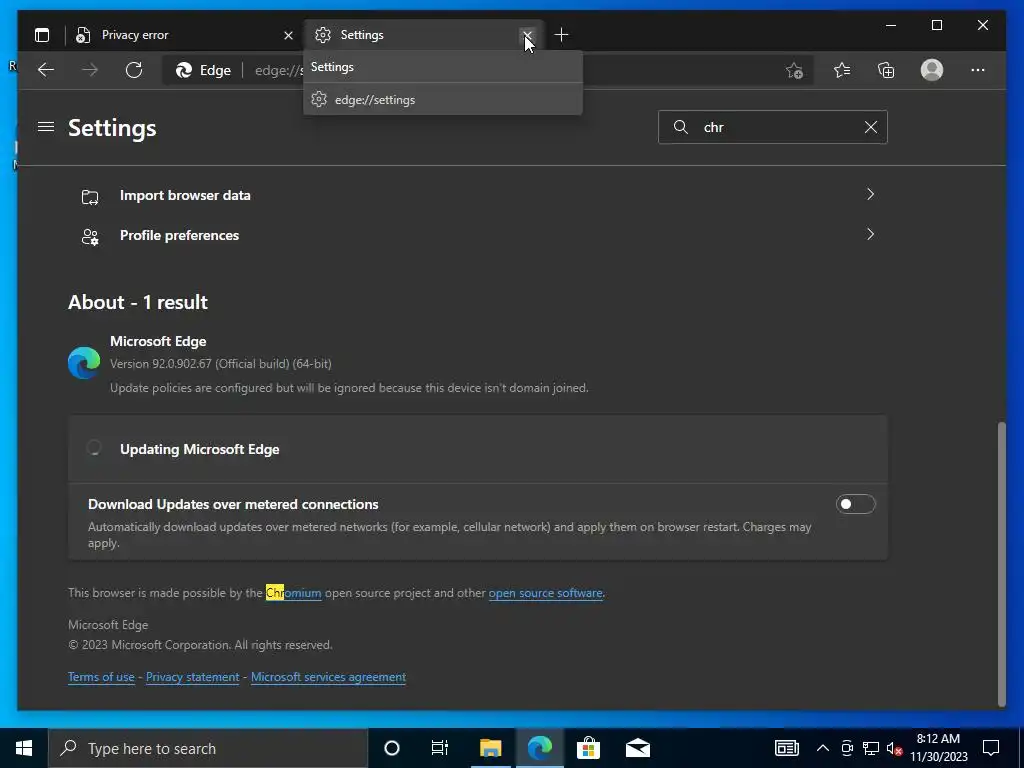Clear the settings search text
Viewport: 1024px width, 768px height.
(871, 127)
